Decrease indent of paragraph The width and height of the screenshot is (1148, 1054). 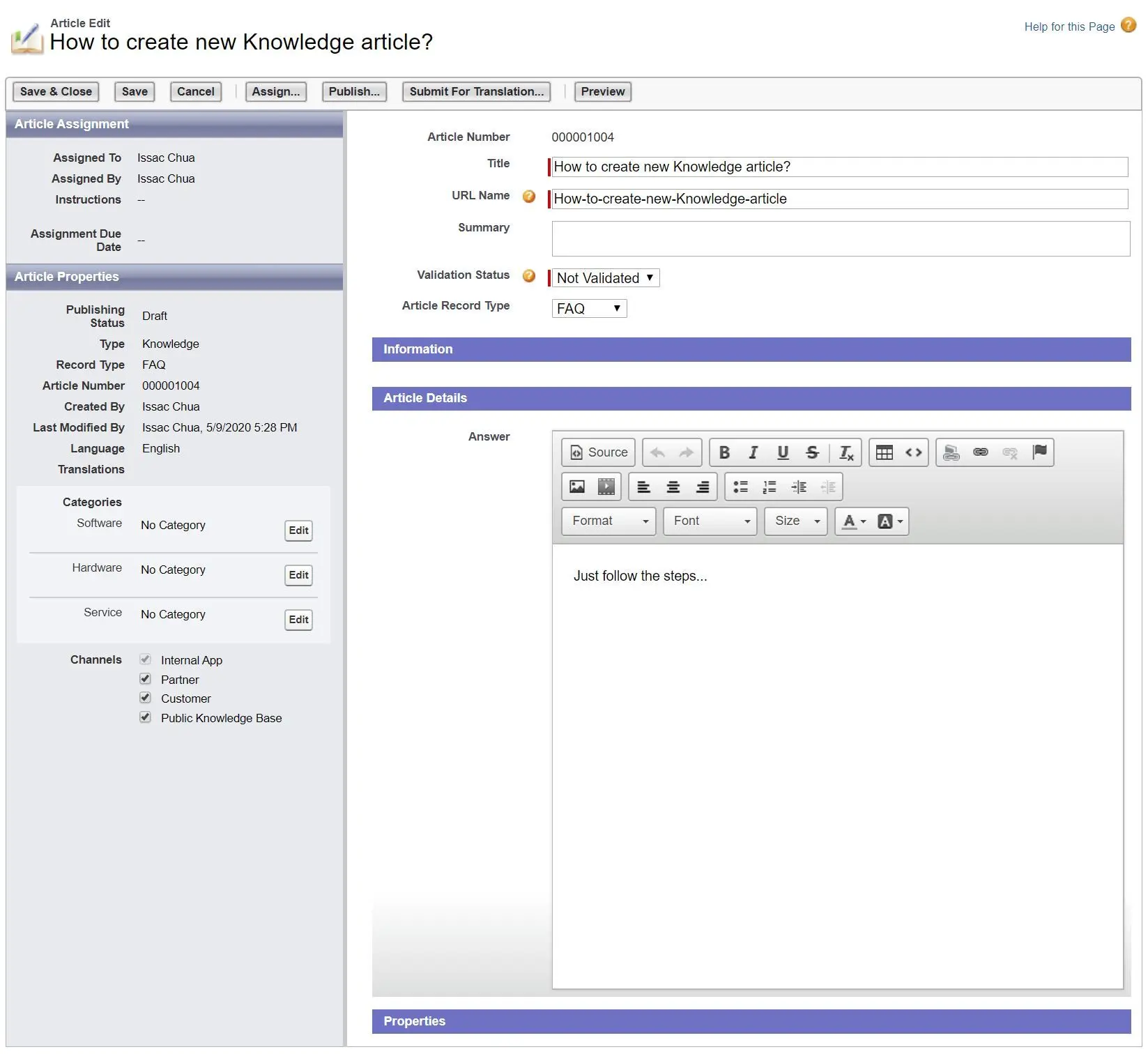[828, 487]
